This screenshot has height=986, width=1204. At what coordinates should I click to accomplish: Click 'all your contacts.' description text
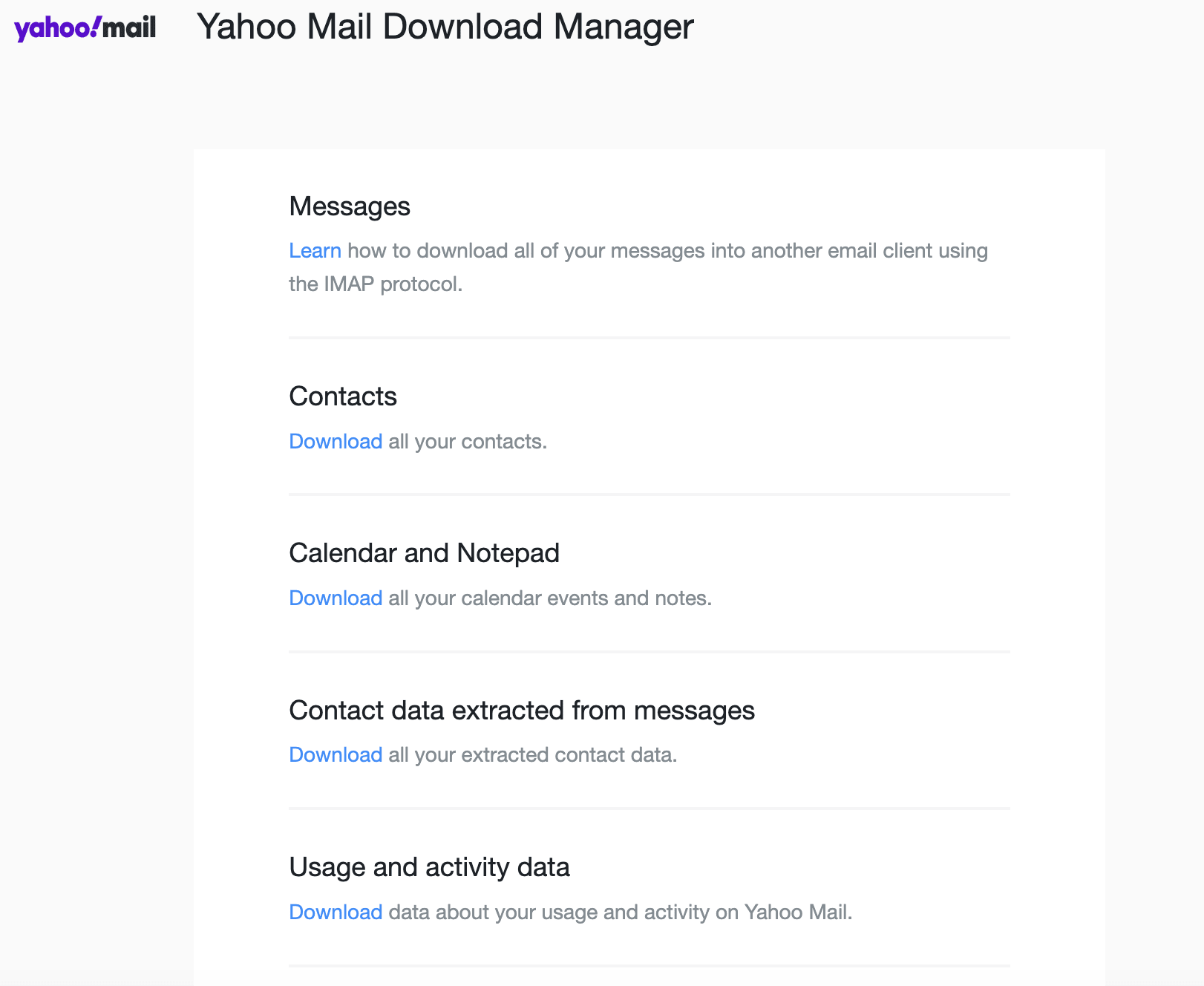point(468,442)
